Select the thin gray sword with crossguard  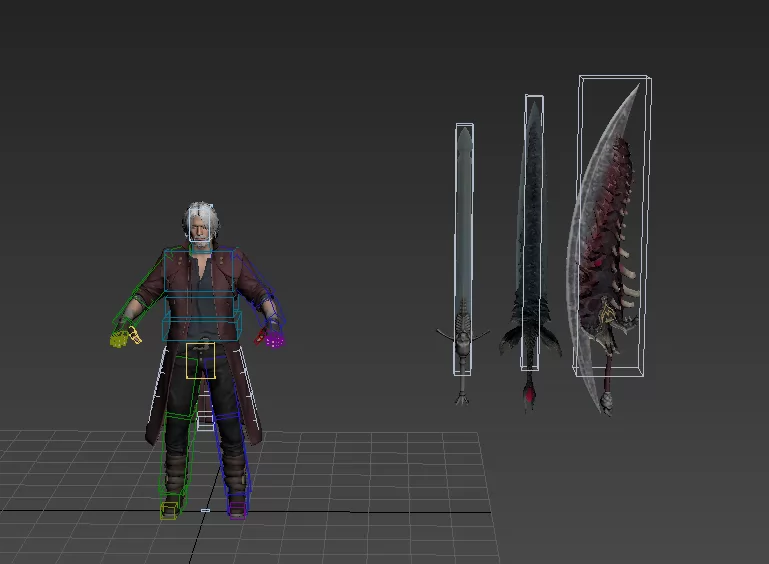click(463, 230)
